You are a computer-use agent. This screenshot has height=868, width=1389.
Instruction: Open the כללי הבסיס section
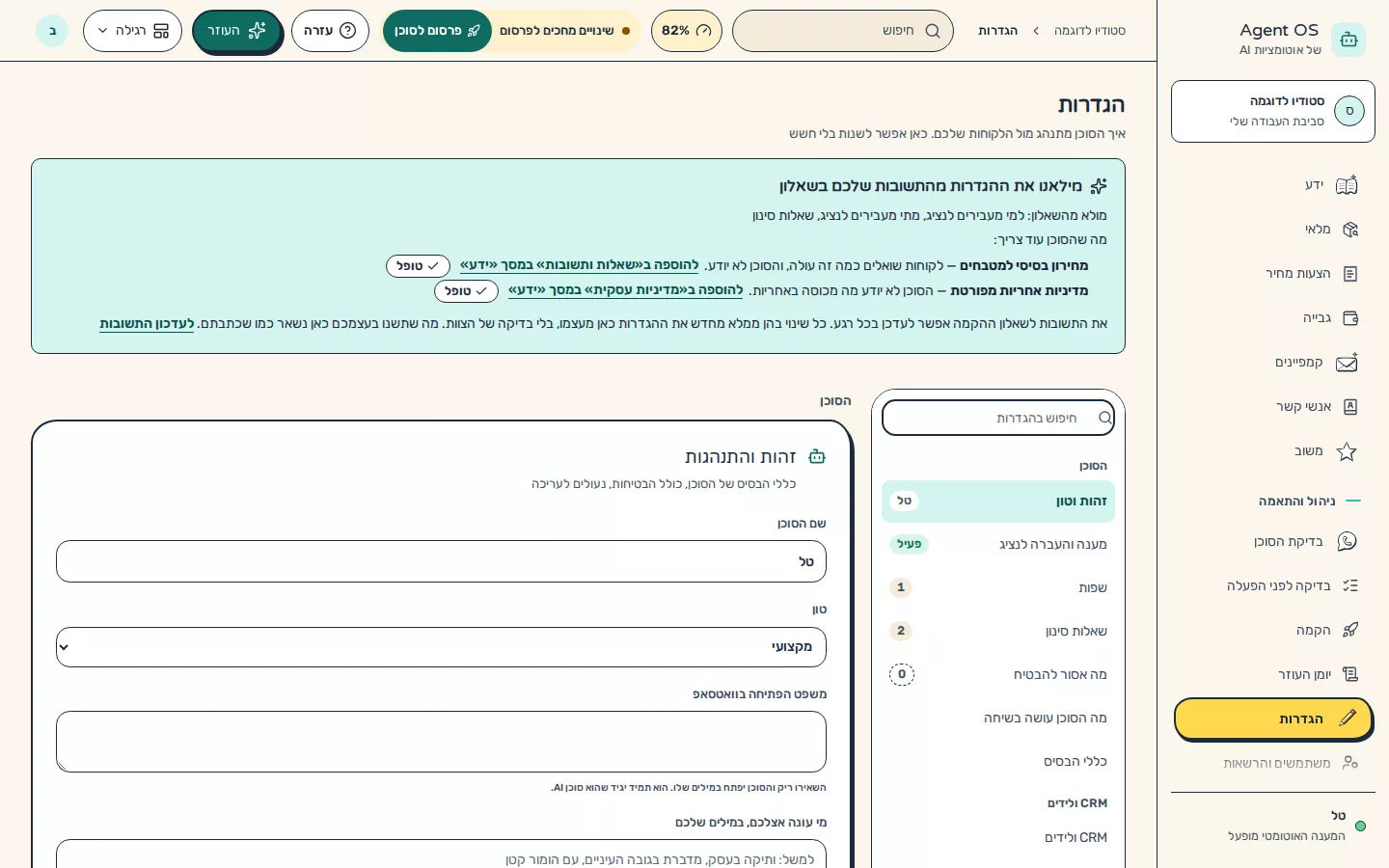click(998, 762)
